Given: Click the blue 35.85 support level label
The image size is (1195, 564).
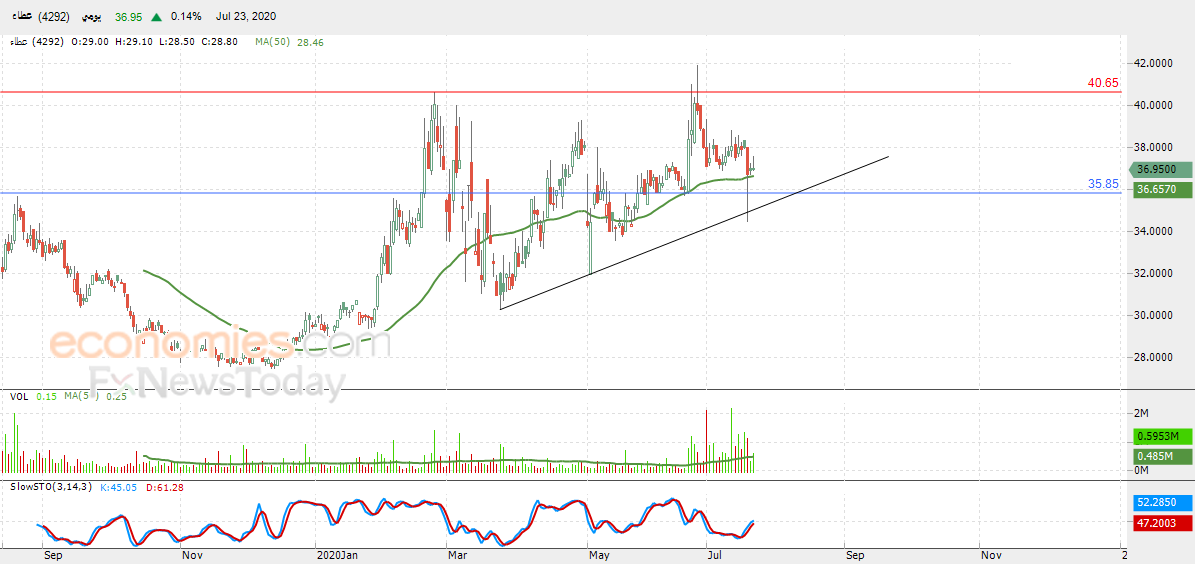Looking at the screenshot, I should coord(1104,184).
